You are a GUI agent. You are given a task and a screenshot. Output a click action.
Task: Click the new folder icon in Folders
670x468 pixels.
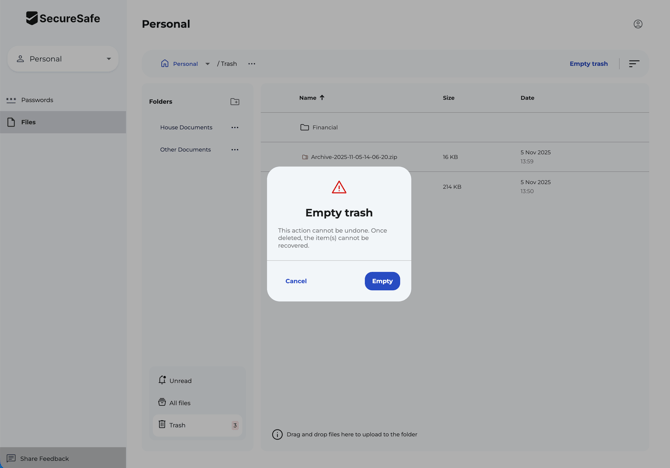point(235,102)
